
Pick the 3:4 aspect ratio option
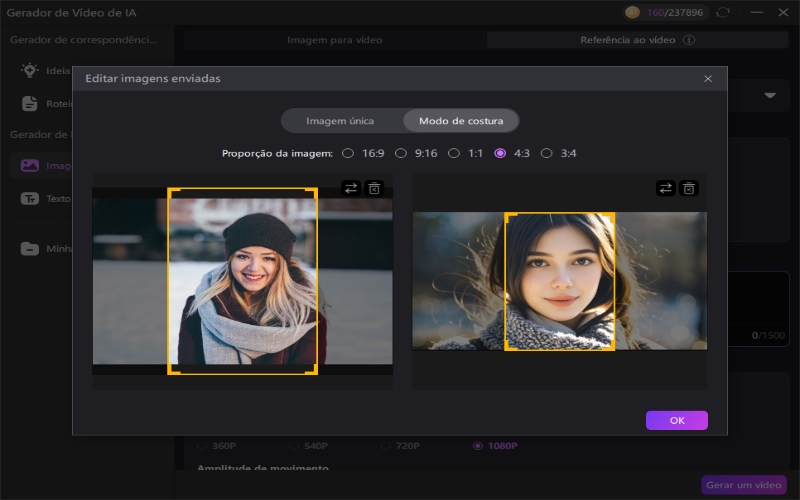(x=547, y=153)
